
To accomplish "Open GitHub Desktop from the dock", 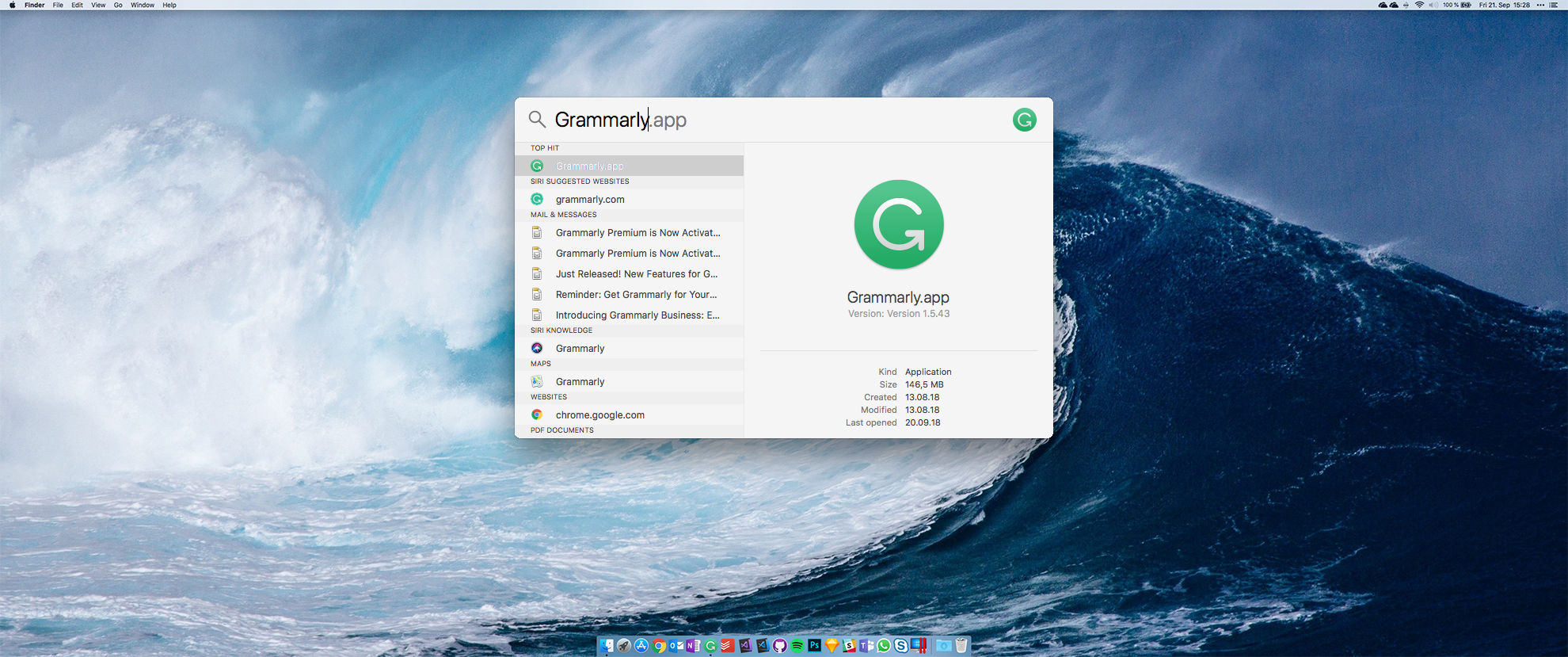I will click(780, 646).
